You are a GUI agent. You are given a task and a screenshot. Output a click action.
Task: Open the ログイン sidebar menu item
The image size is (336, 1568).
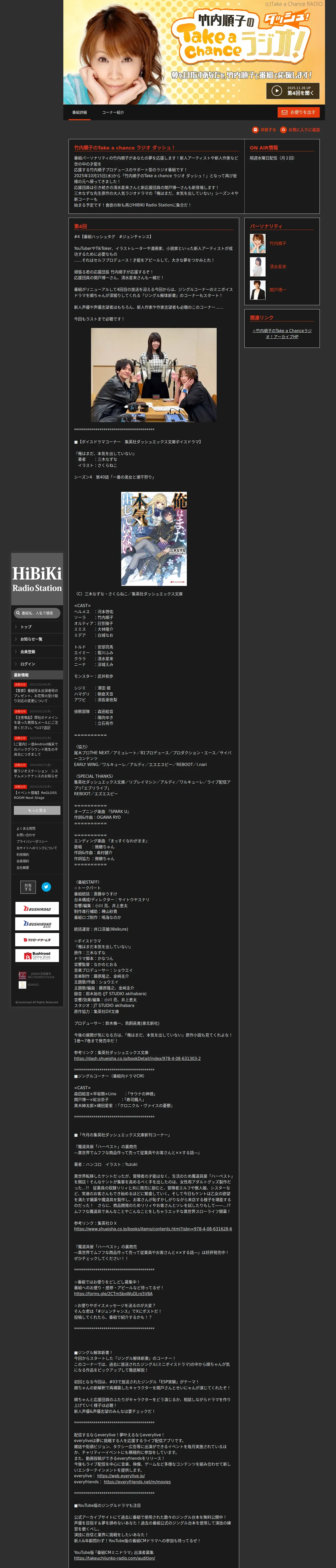point(37,664)
